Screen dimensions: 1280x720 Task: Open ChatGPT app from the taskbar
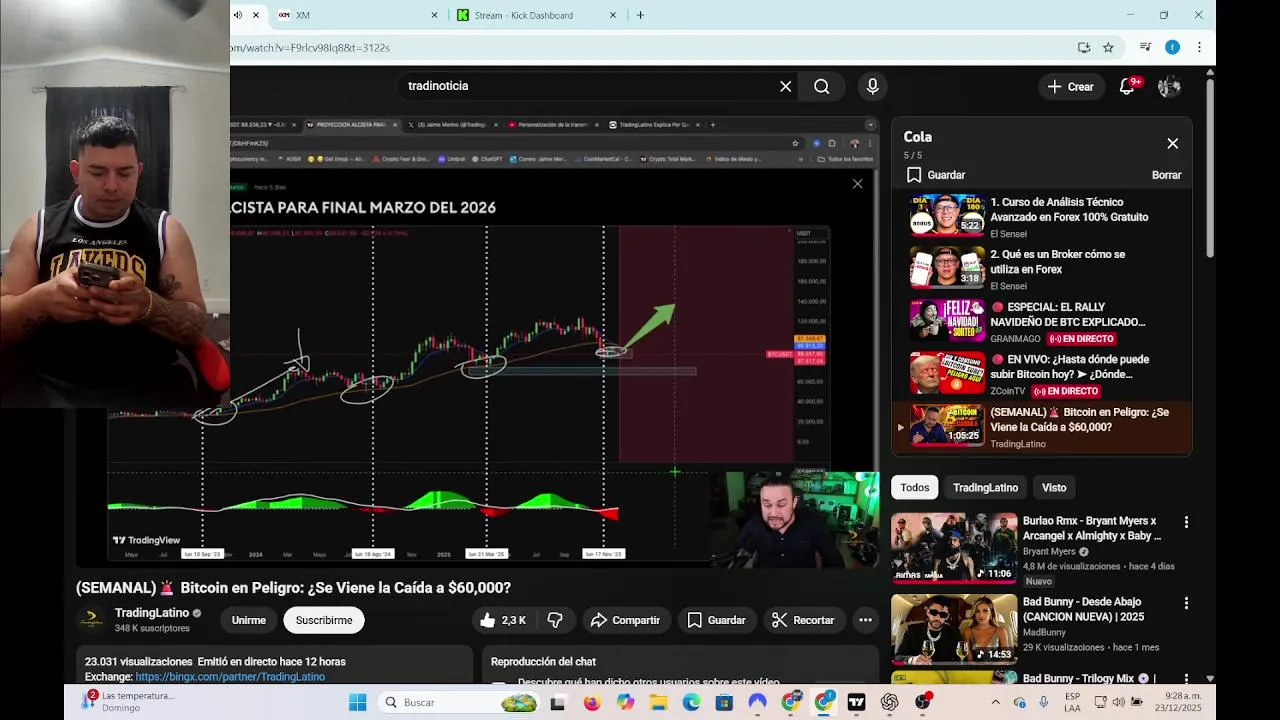pos(889,702)
